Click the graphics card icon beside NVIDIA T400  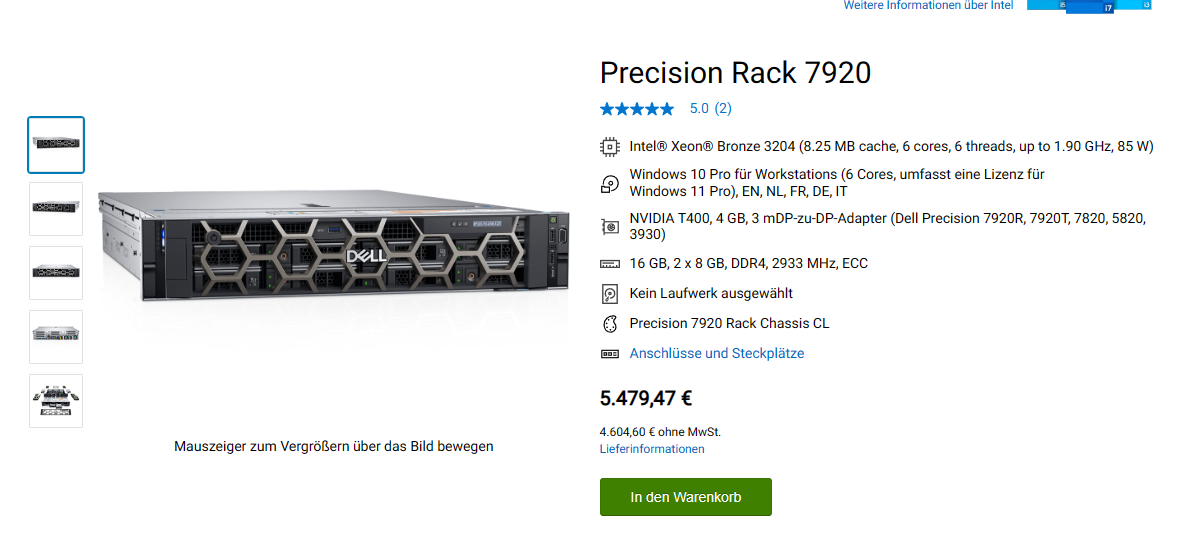coord(609,226)
